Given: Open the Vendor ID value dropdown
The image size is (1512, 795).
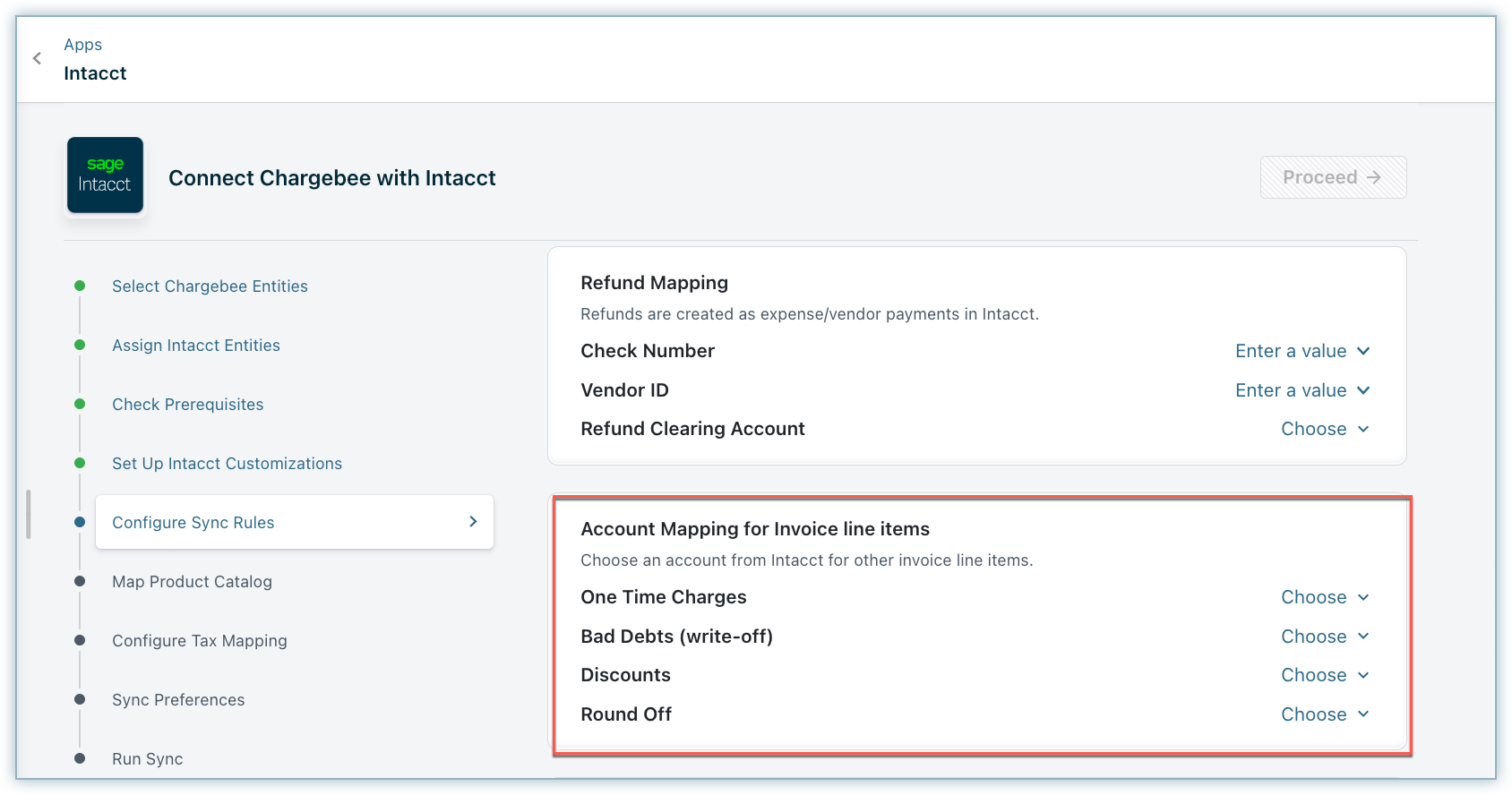Looking at the screenshot, I should click(x=1302, y=390).
